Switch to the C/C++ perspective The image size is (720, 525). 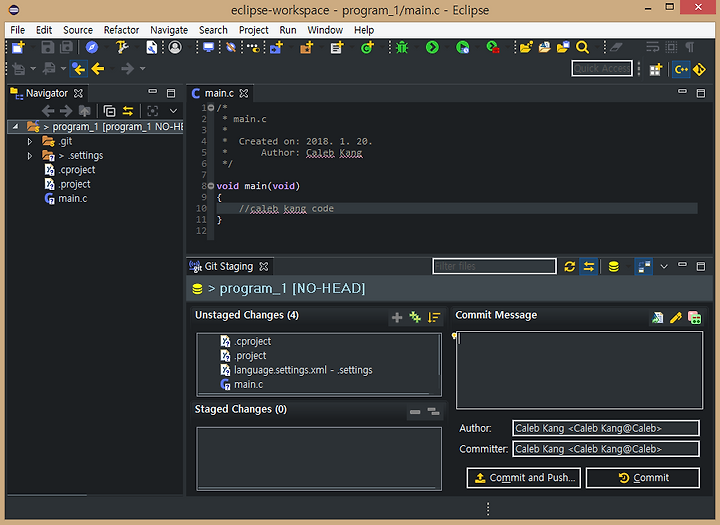tap(681, 70)
